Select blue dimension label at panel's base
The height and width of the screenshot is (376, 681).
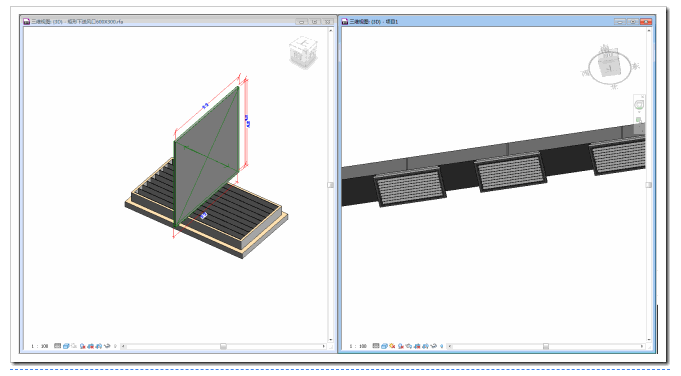point(204,215)
